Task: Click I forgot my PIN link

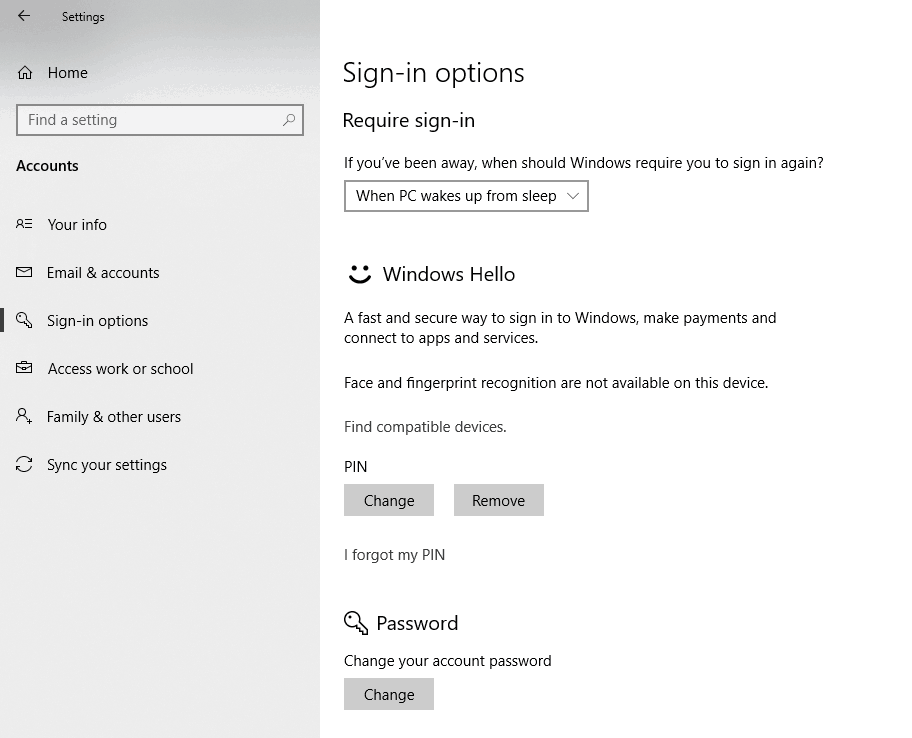Action: click(394, 555)
